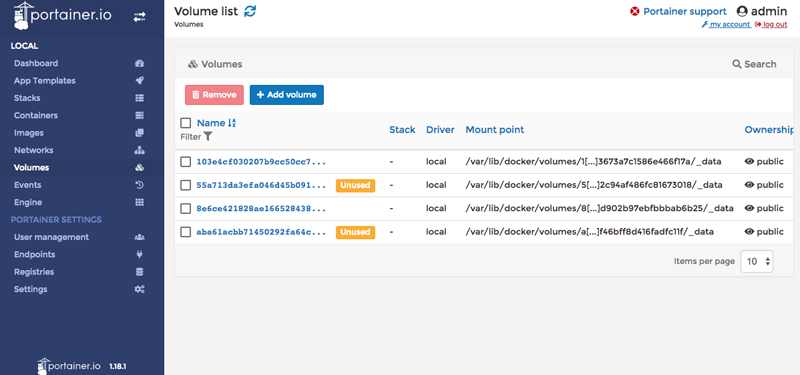Check the select-all checkbox beside Name
Image resolution: width=800 pixels, height=375 pixels.
186,123
